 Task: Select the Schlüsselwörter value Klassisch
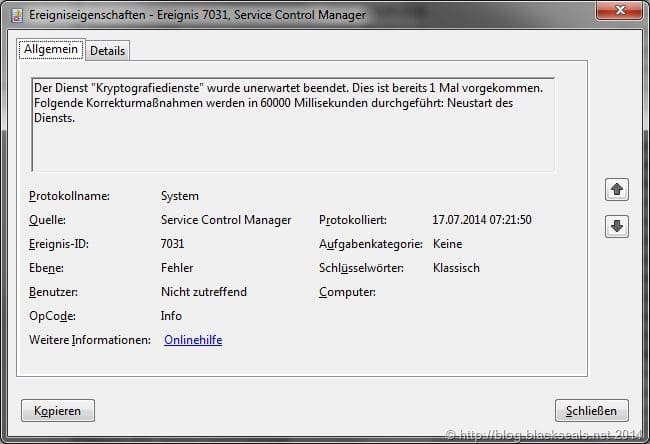point(456,268)
